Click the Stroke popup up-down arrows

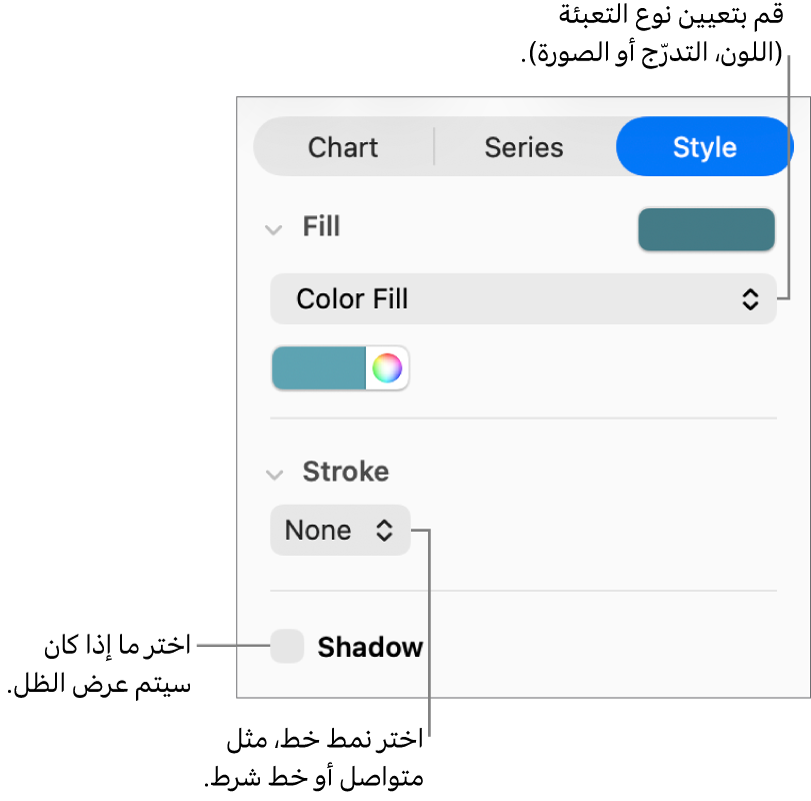[x=385, y=530]
